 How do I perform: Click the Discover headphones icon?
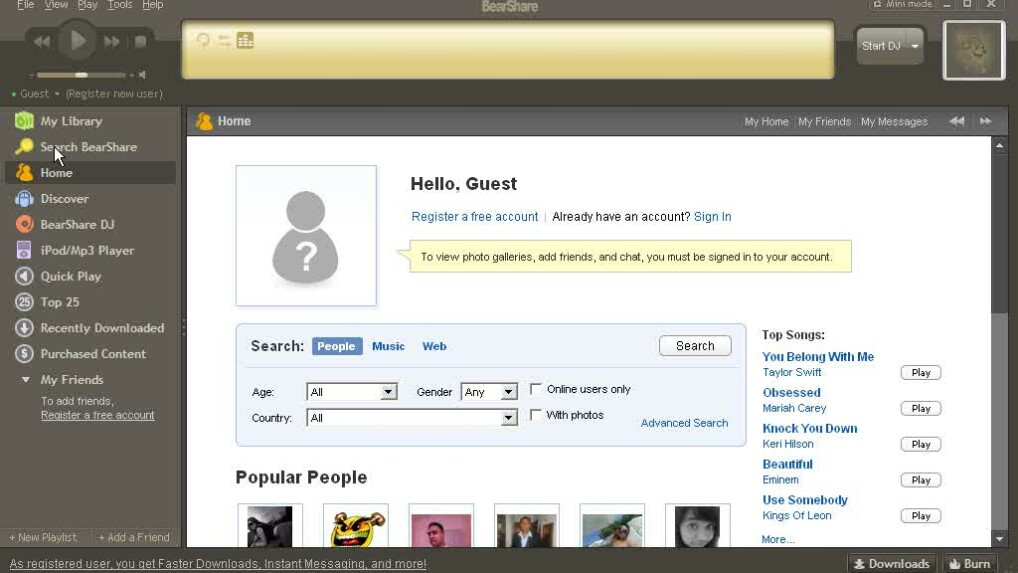pos(24,199)
